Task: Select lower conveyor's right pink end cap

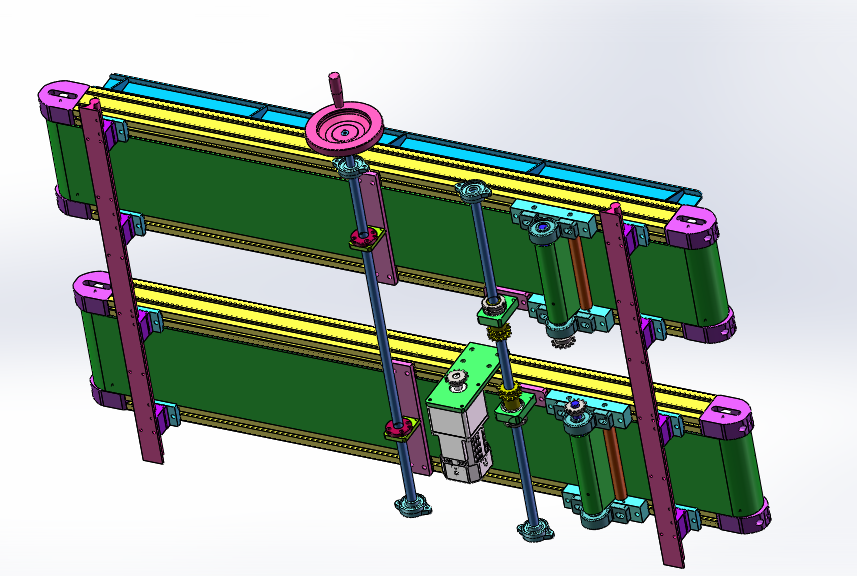Action: 726,416
